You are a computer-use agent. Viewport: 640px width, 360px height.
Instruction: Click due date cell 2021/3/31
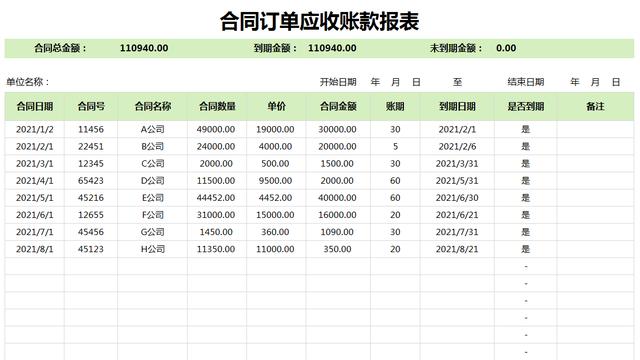tap(457, 164)
